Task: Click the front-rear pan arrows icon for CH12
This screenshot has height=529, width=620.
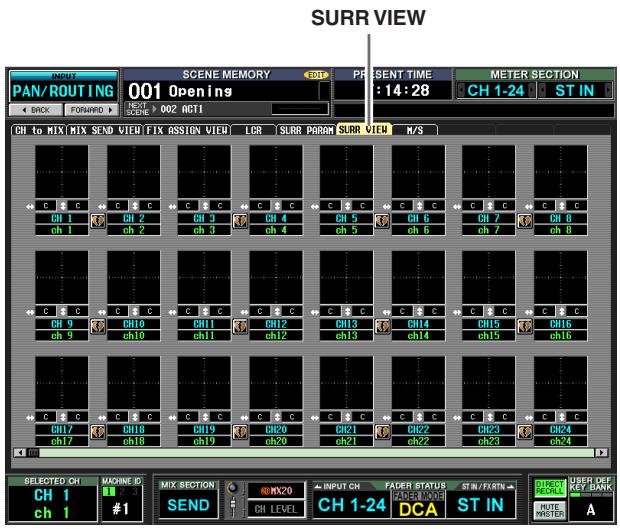Action: 277,312
